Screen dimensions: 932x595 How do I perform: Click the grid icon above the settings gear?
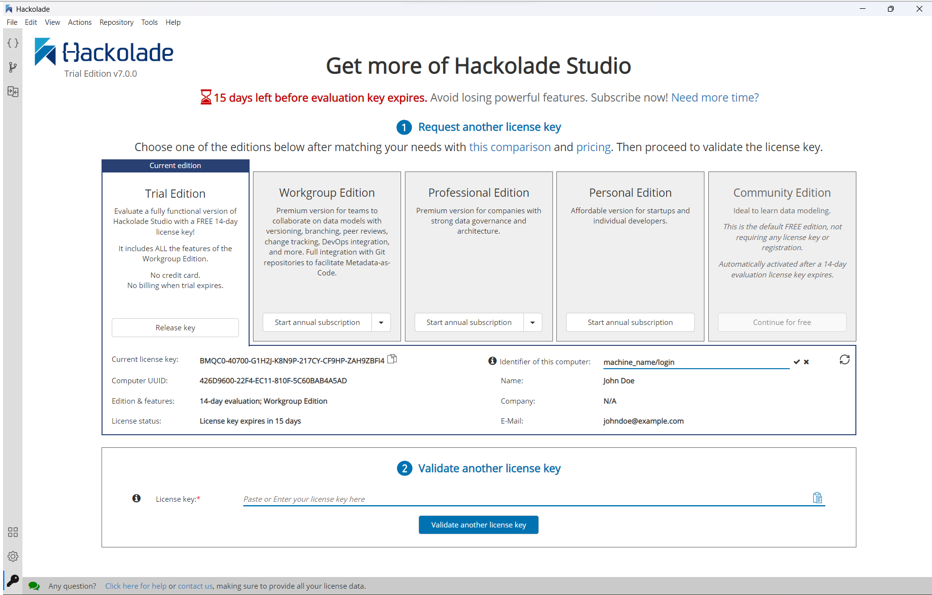(x=13, y=533)
